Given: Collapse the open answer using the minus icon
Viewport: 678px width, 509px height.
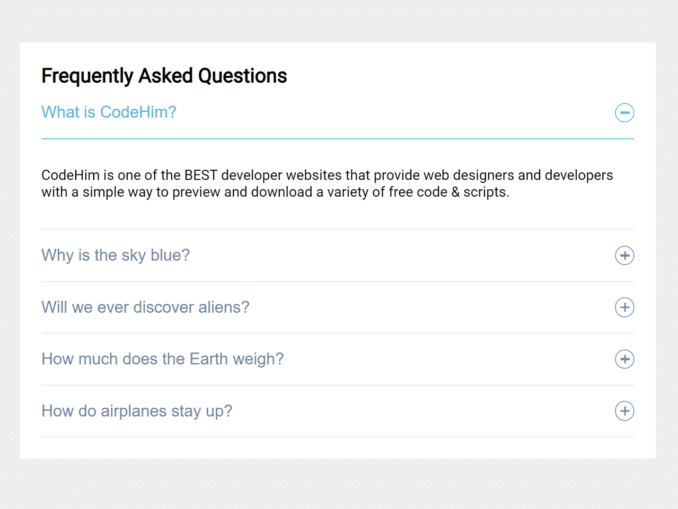Looking at the screenshot, I should point(624,113).
